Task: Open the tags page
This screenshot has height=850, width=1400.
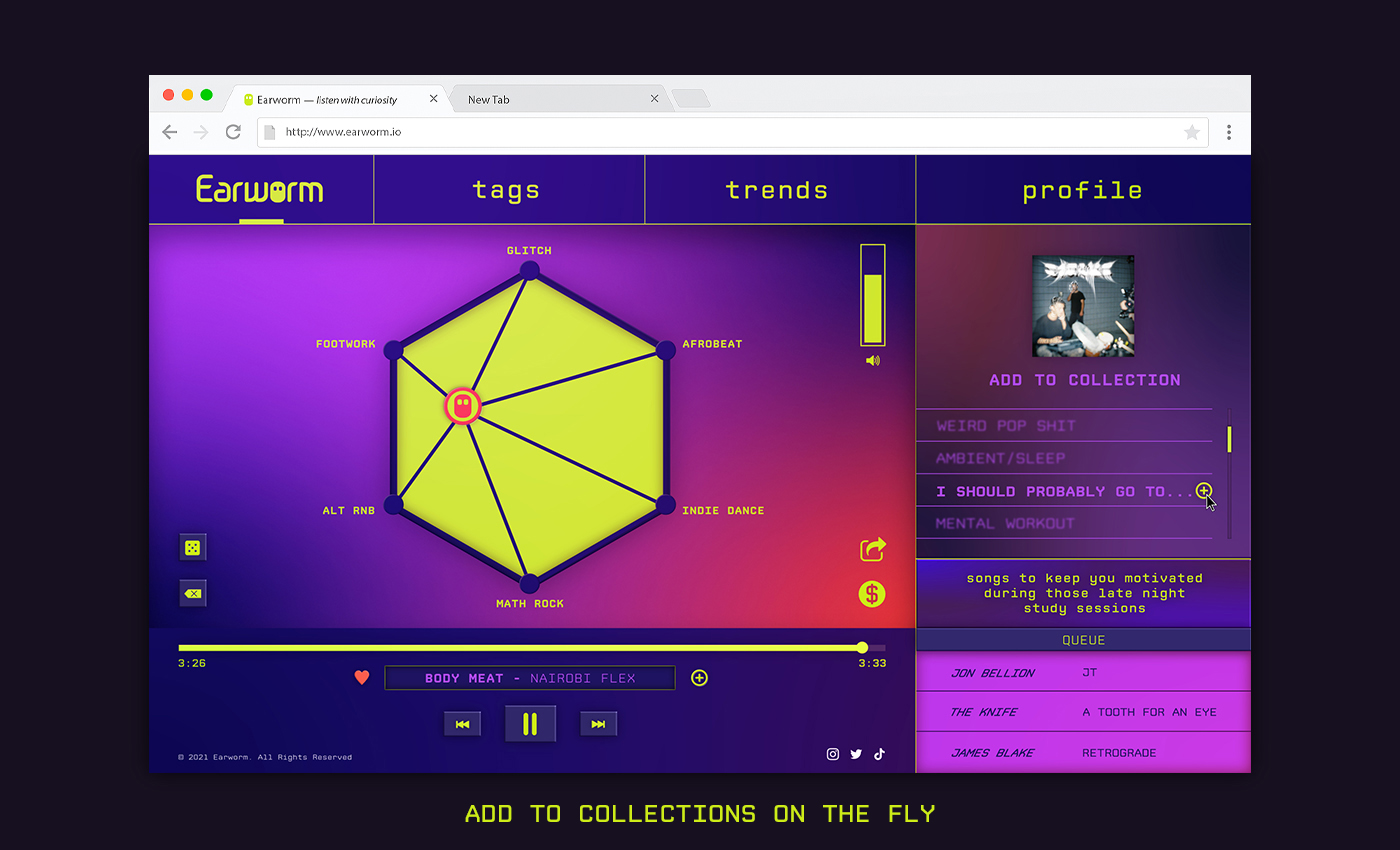Action: 507,190
